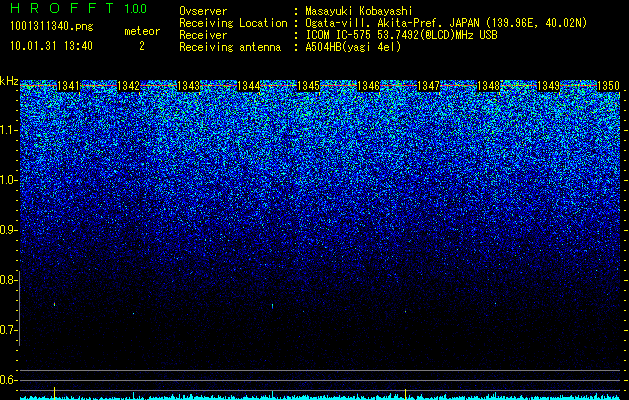Click the HROFFT title text
This screenshot has height=400, width=629.
62,8
